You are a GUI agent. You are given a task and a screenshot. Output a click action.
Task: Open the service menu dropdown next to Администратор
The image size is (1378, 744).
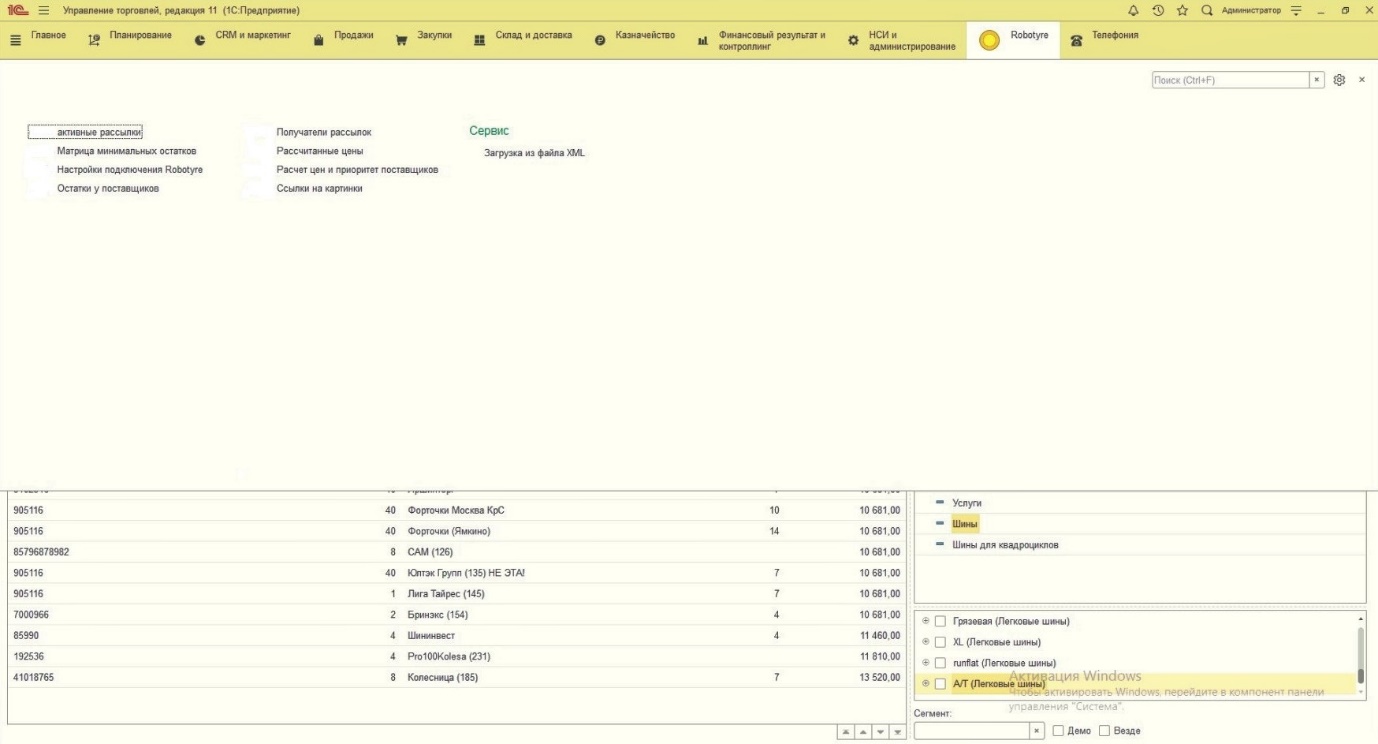coord(1307,11)
